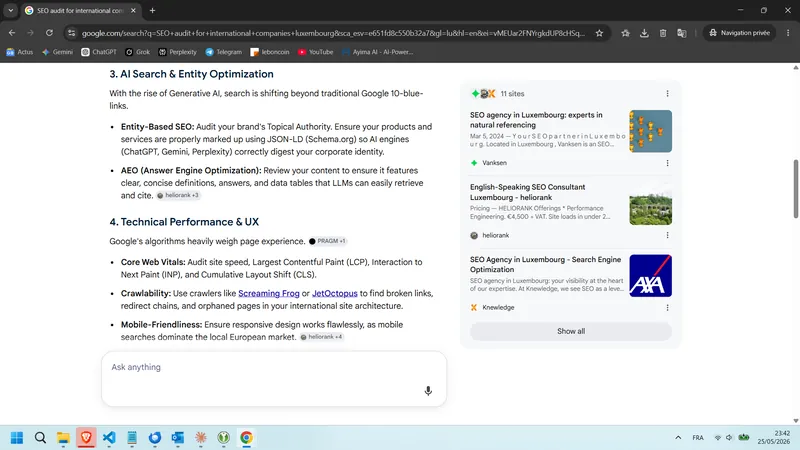The image size is (800, 450).
Task: Open the Vanksen SEO agency result title
Action: 536,120
